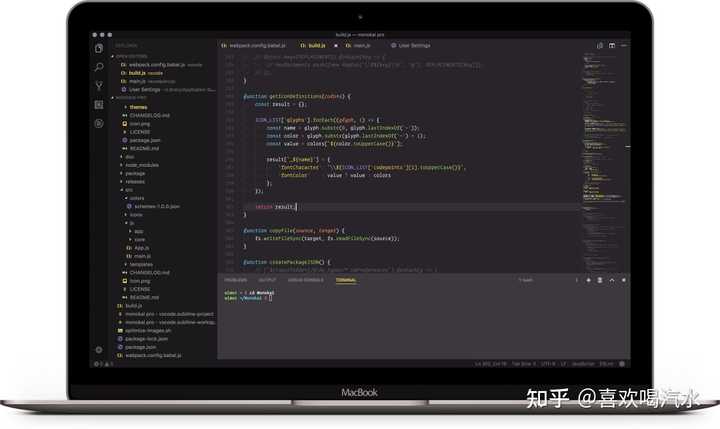The height and width of the screenshot is (429, 720).
Task: Open the PROBLEMS panel tab
Action: click(x=236, y=280)
